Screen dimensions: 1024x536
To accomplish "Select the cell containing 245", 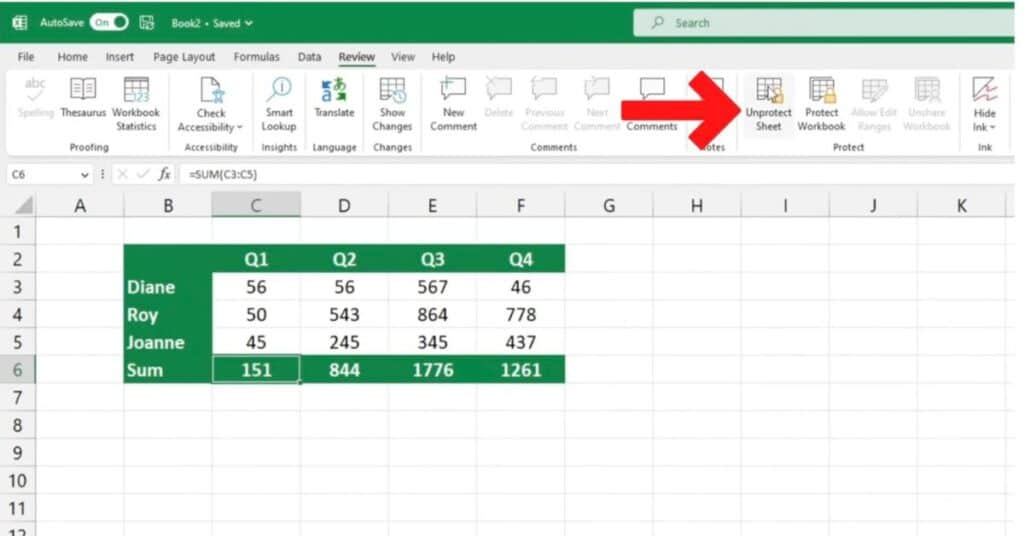I will (x=344, y=343).
